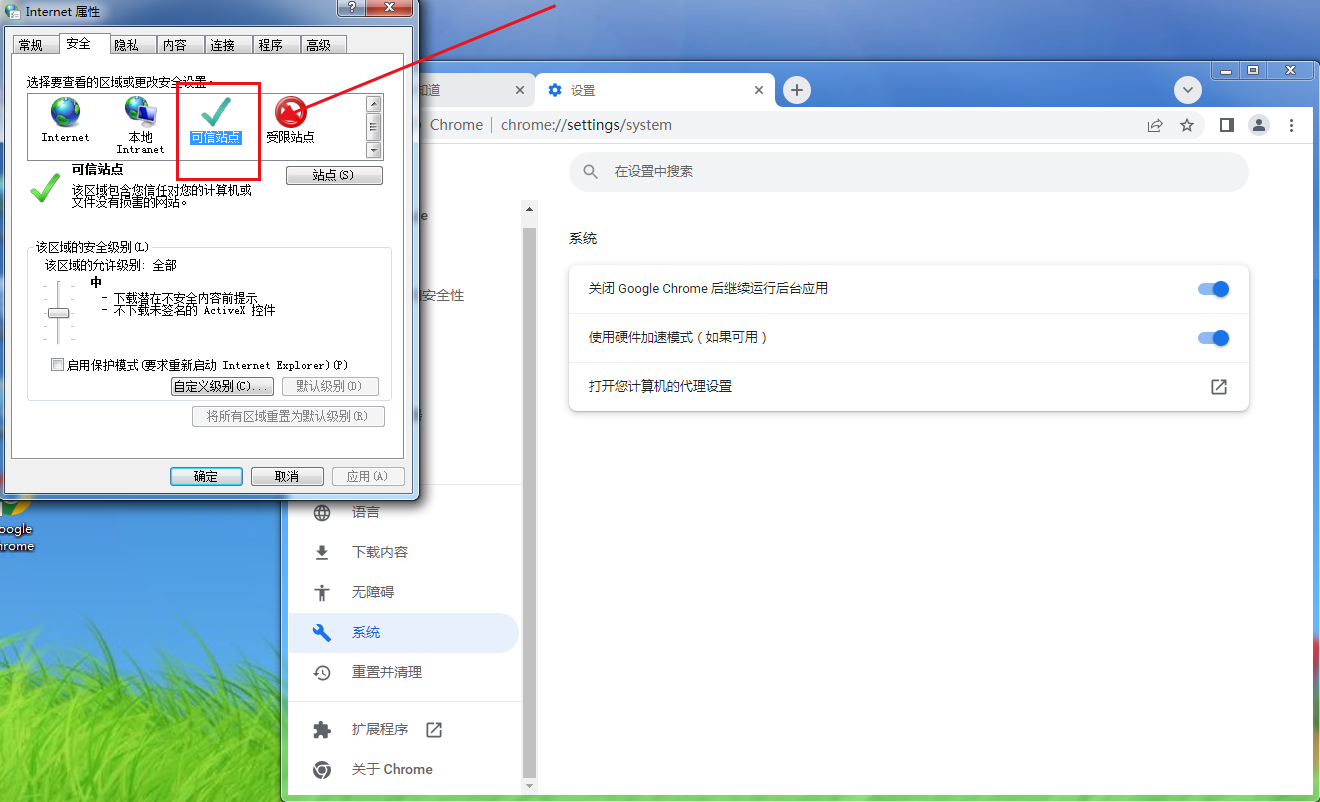Click the wrench icon beside 系统
The height and width of the screenshot is (802, 1320).
pos(322,633)
